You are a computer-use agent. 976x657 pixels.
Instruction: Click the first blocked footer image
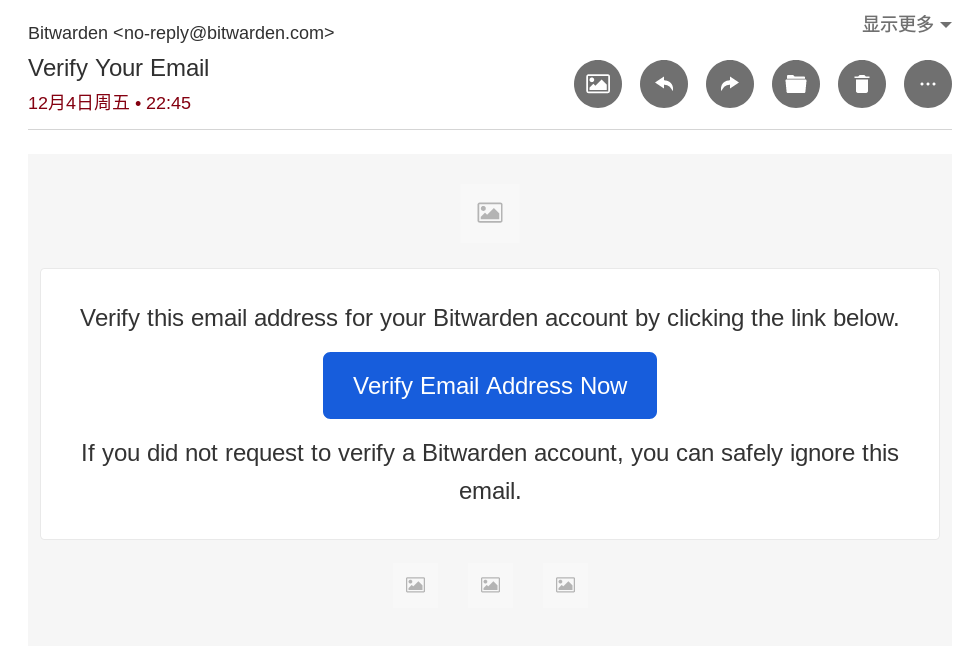click(415, 585)
